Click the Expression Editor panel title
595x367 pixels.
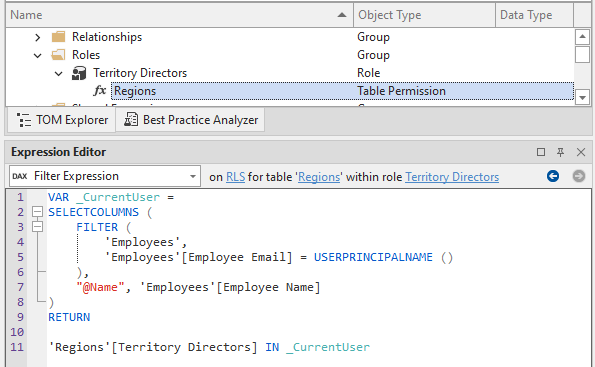(58, 152)
